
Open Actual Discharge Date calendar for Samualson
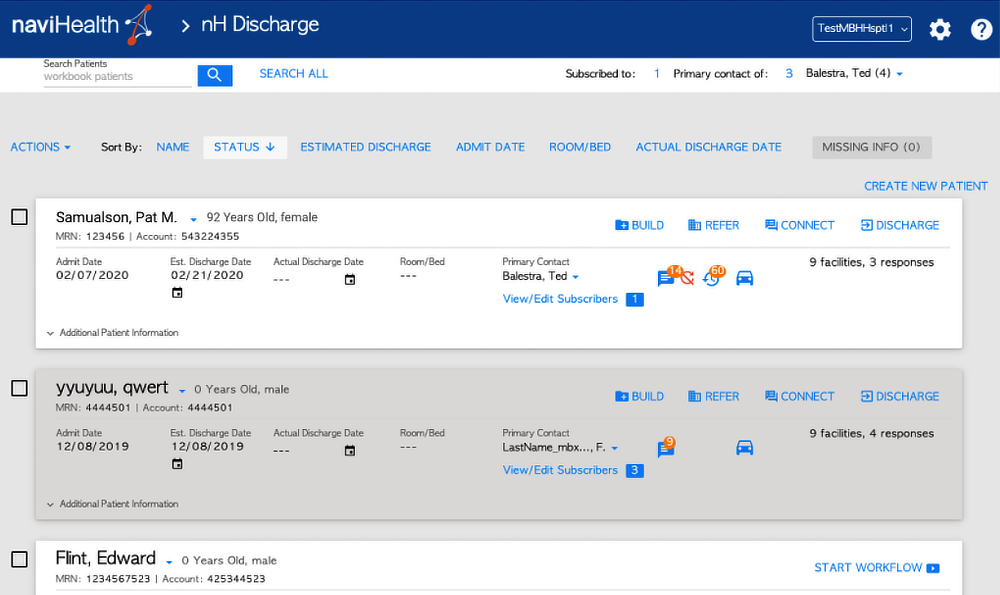(349, 279)
